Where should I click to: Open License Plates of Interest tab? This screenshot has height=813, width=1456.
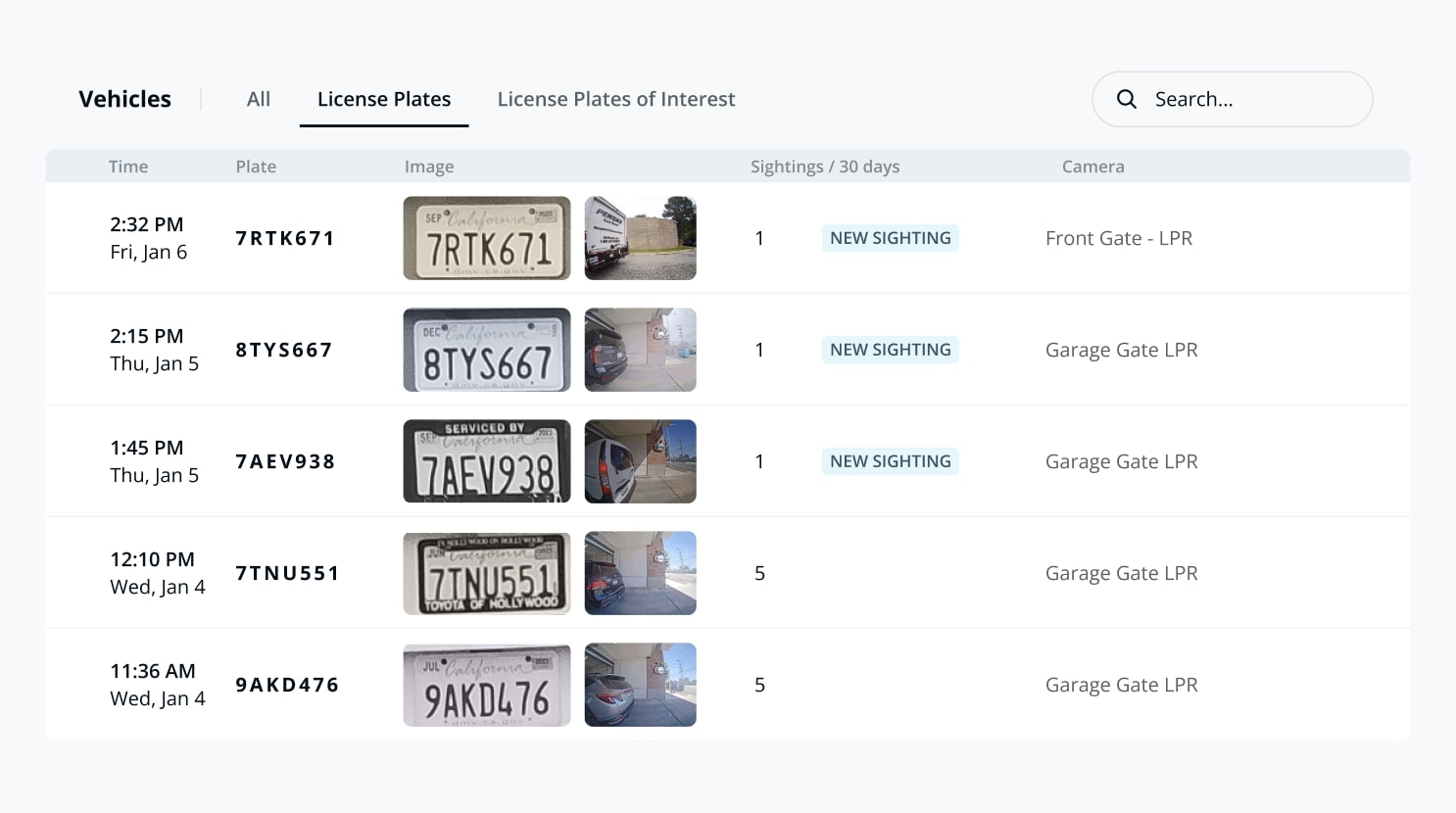tap(616, 99)
